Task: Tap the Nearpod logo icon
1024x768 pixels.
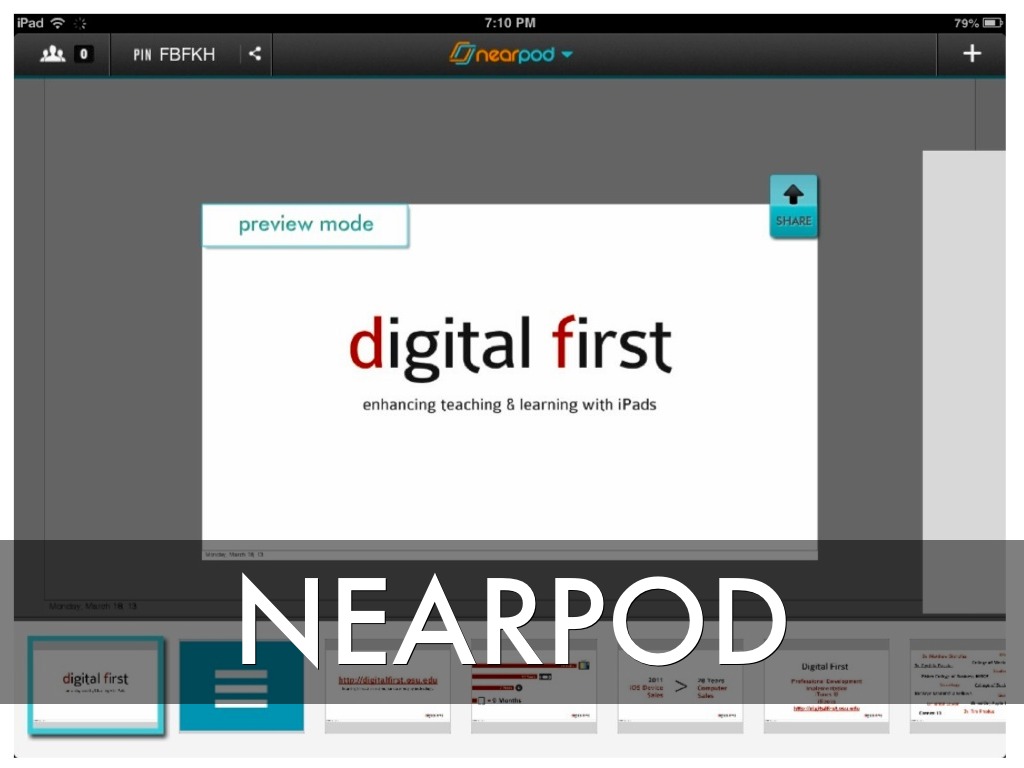Action: [x=461, y=54]
